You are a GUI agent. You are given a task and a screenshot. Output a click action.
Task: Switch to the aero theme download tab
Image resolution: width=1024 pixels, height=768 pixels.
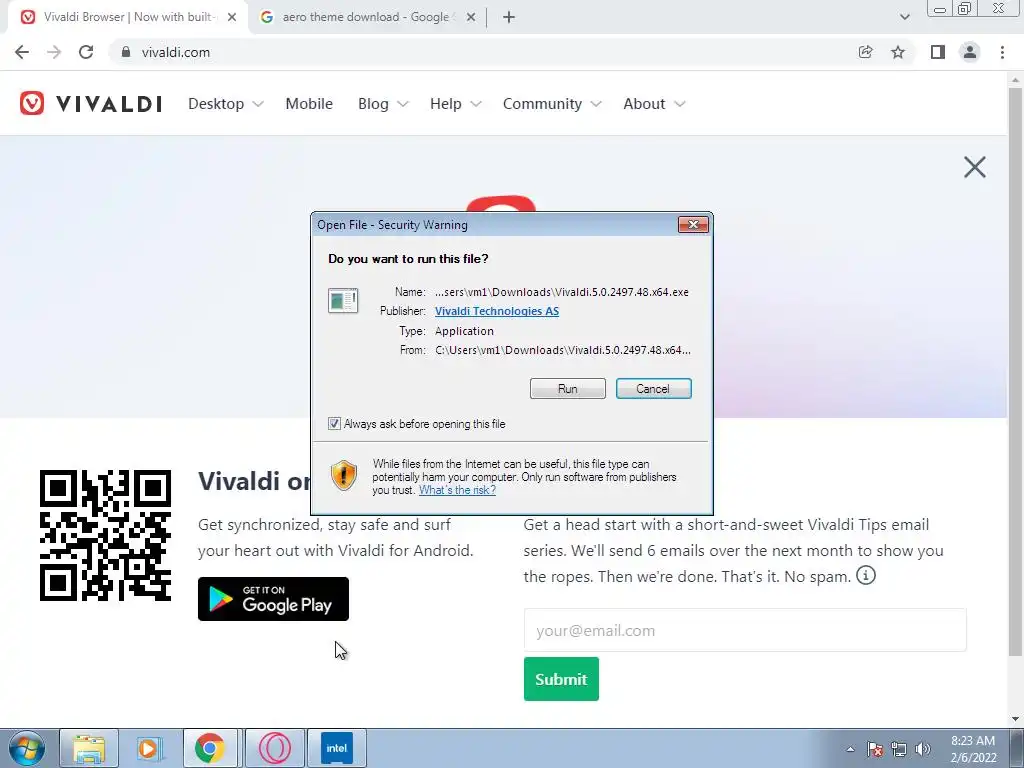[366, 17]
